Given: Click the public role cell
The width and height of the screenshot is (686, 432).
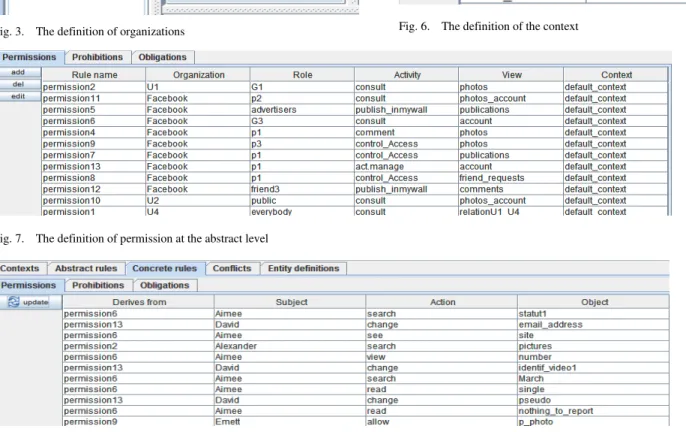Looking at the screenshot, I should tap(302, 201).
